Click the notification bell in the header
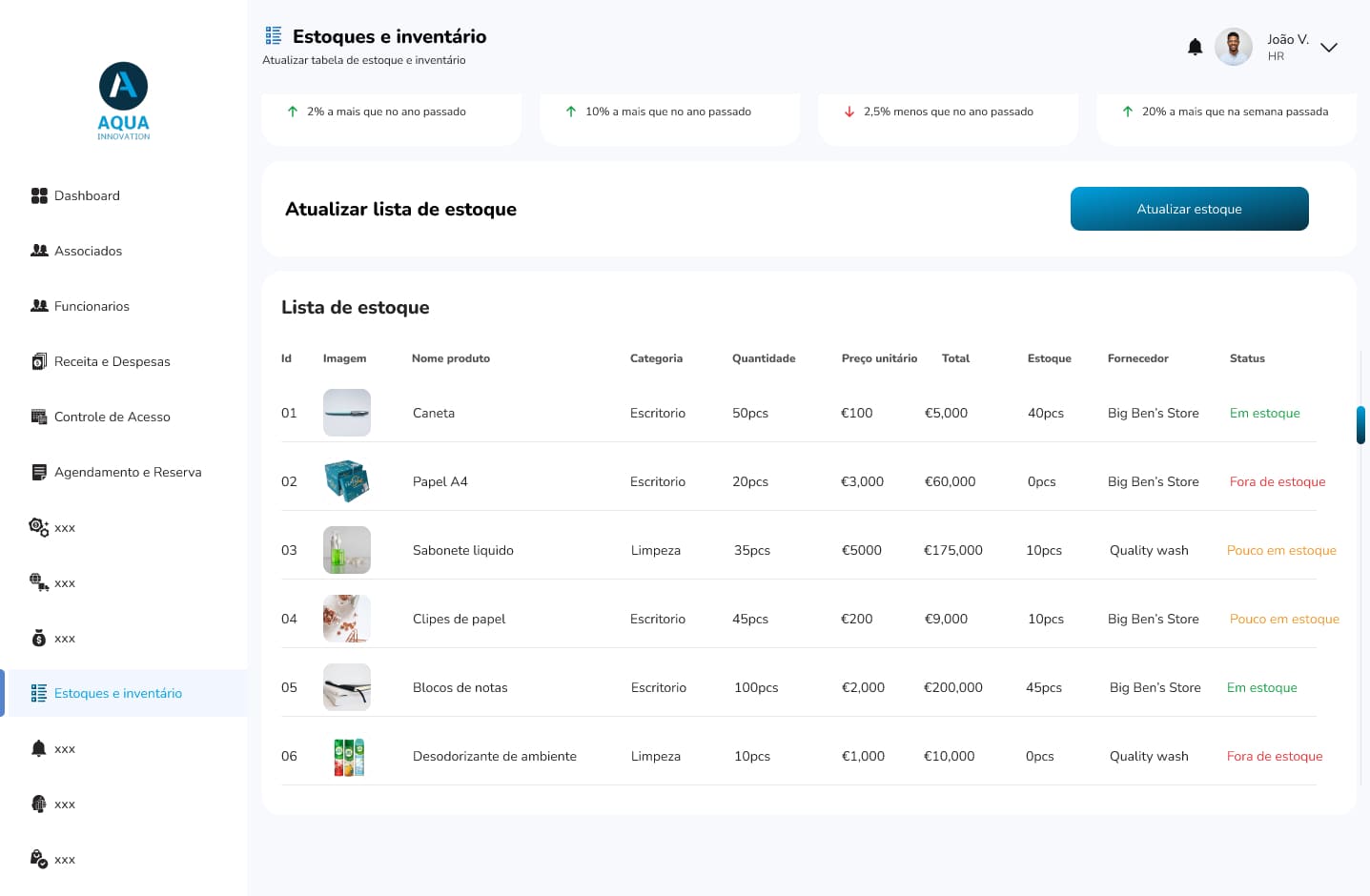 [1195, 47]
